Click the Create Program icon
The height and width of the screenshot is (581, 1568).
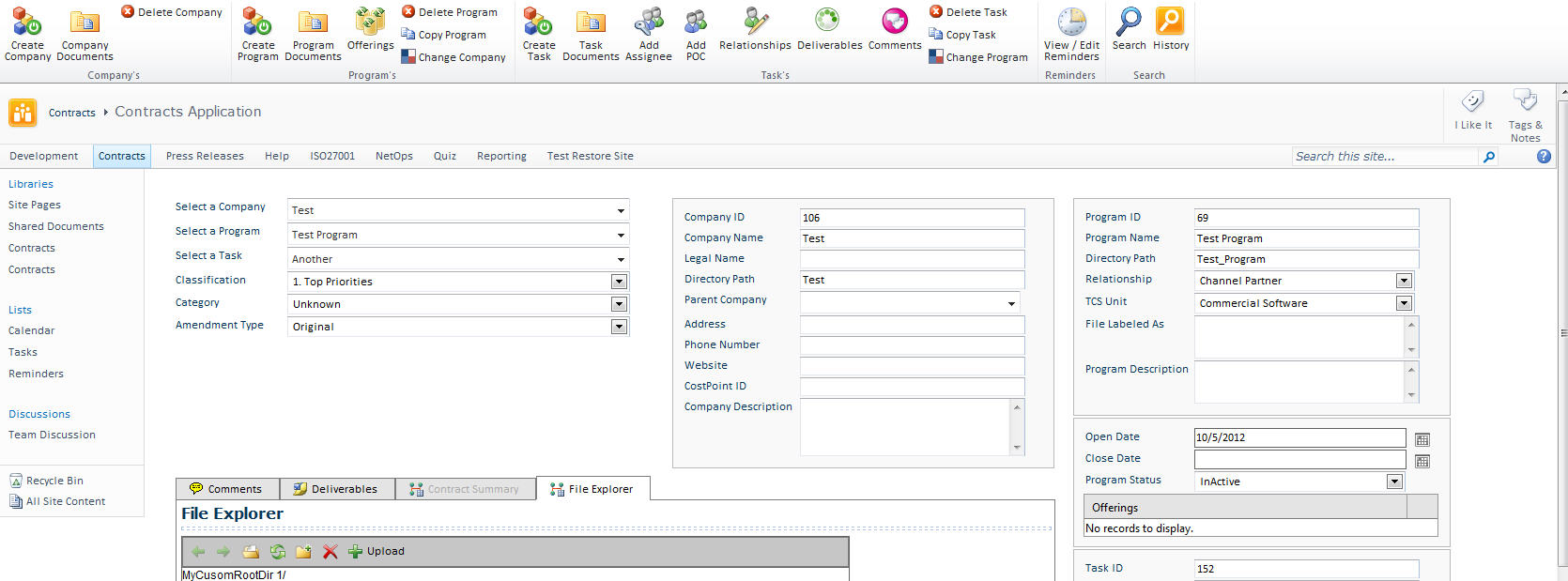(x=258, y=34)
